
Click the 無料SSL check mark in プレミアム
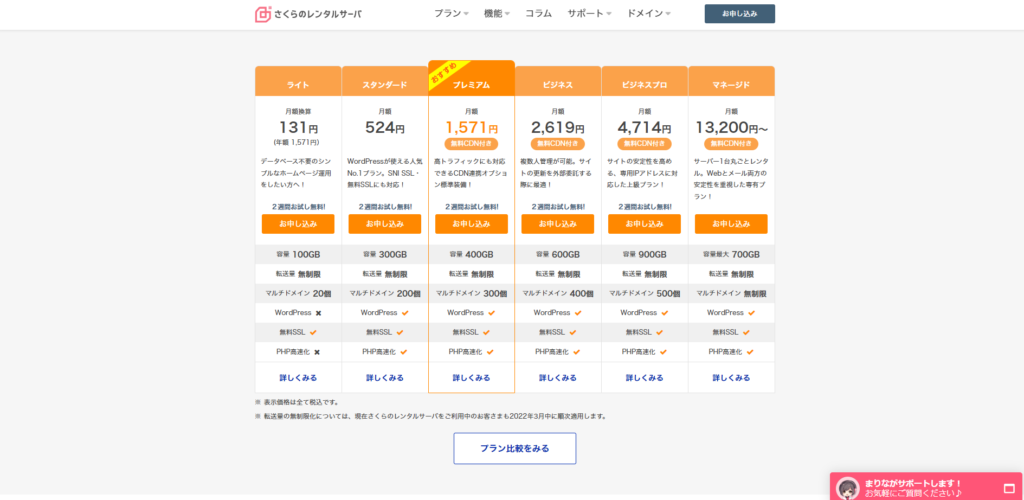[x=487, y=332]
